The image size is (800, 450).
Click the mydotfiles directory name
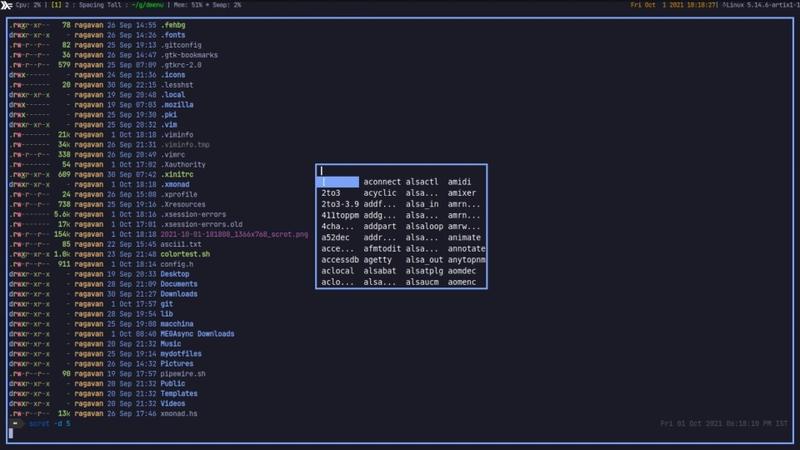[x=181, y=354]
